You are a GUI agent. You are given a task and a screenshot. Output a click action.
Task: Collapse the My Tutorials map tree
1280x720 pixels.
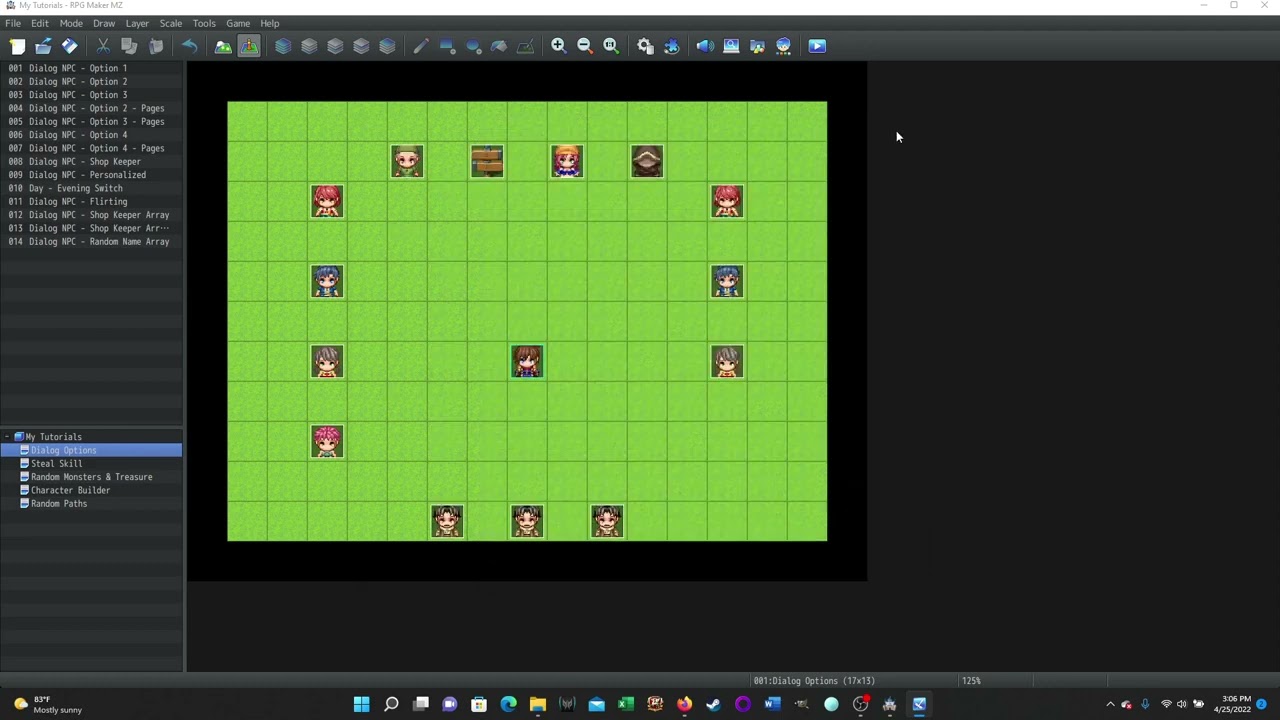(x=6, y=437)
